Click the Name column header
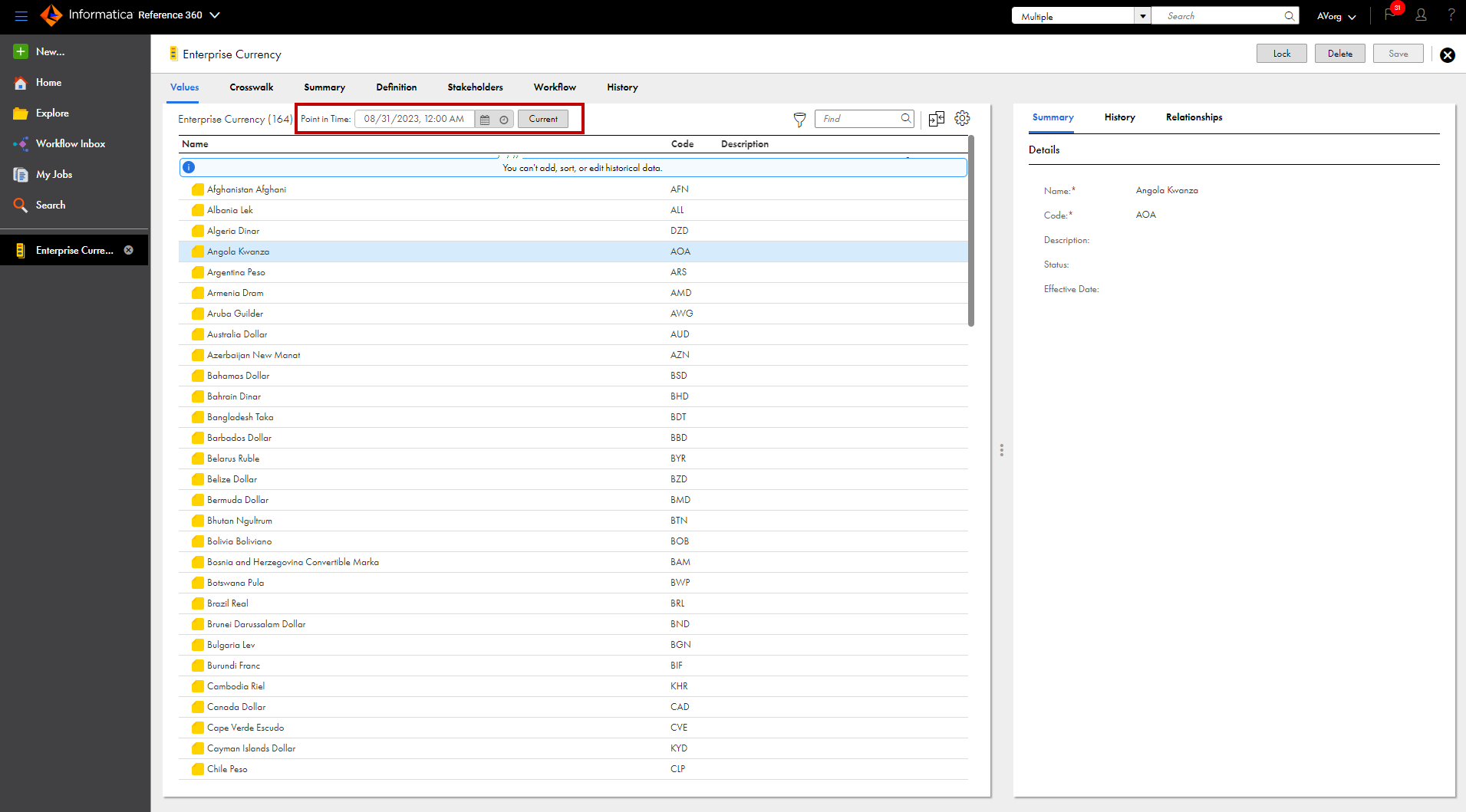 point(195,144)
